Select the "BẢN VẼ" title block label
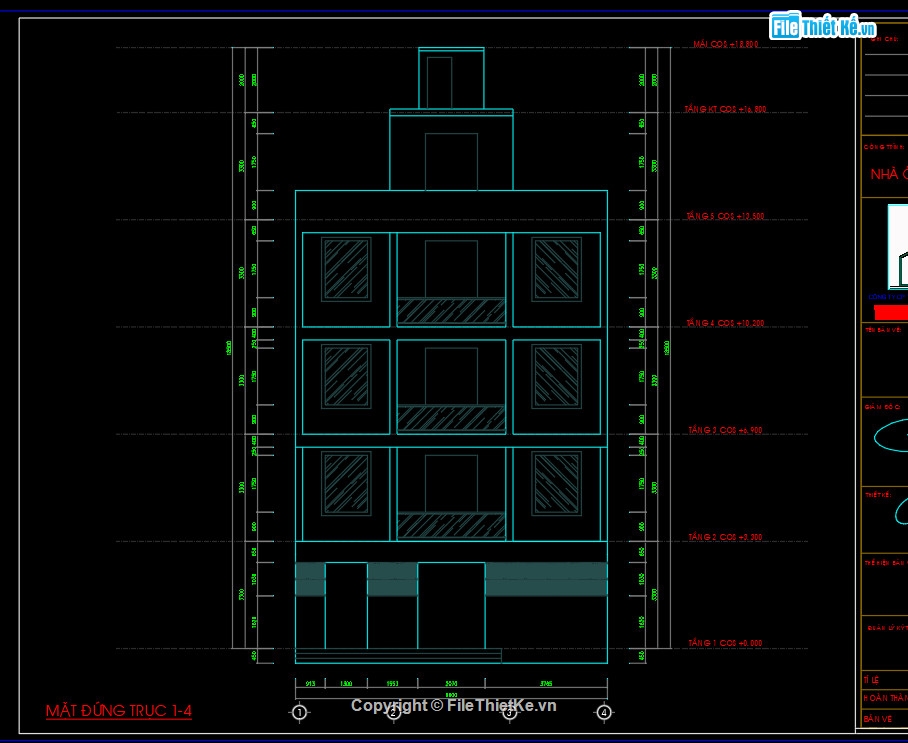This screenshot has width=908, height=743. (x=878, y=719)
